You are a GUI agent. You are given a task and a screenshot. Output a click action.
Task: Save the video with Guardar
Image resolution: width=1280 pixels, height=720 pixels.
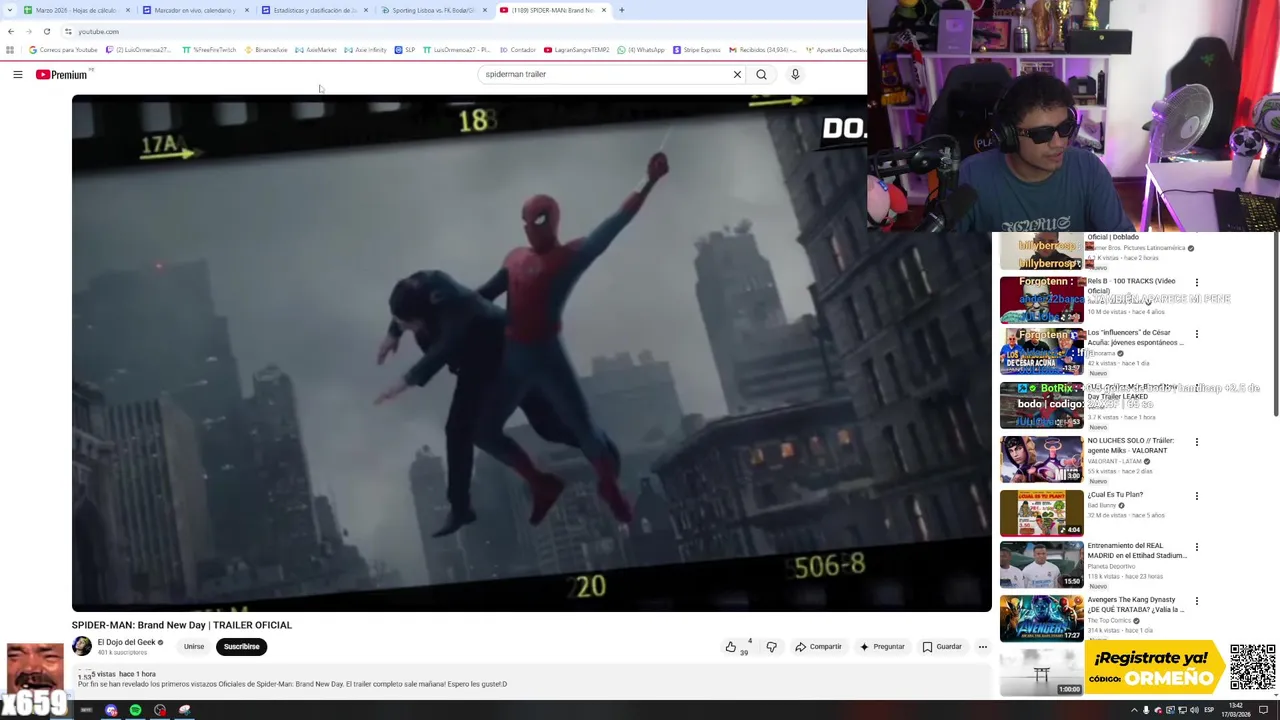[942, 647]
